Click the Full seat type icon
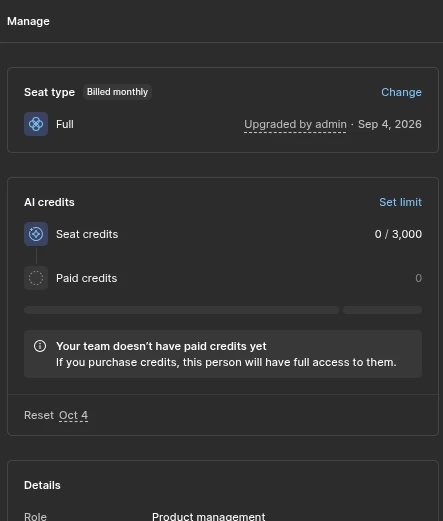Viewport: 443px width, 521px height. 36,124
